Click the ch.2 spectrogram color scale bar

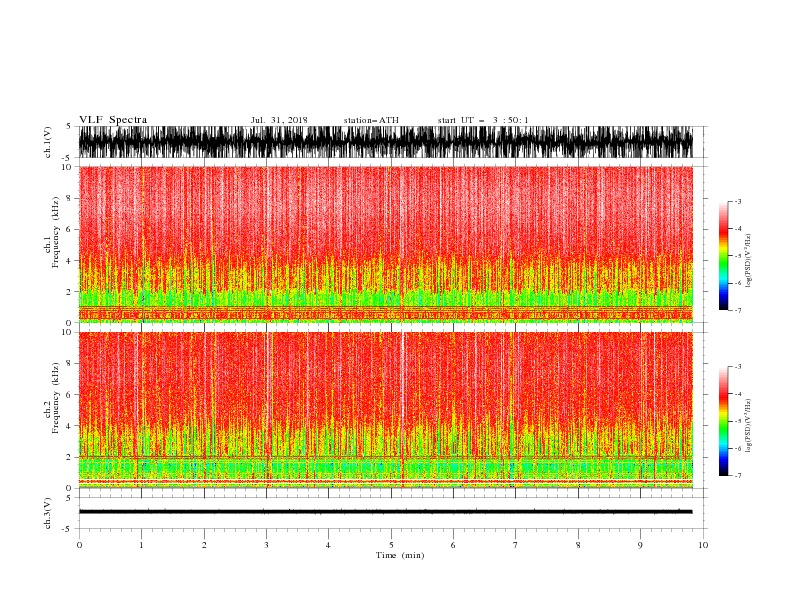(723, 421)
